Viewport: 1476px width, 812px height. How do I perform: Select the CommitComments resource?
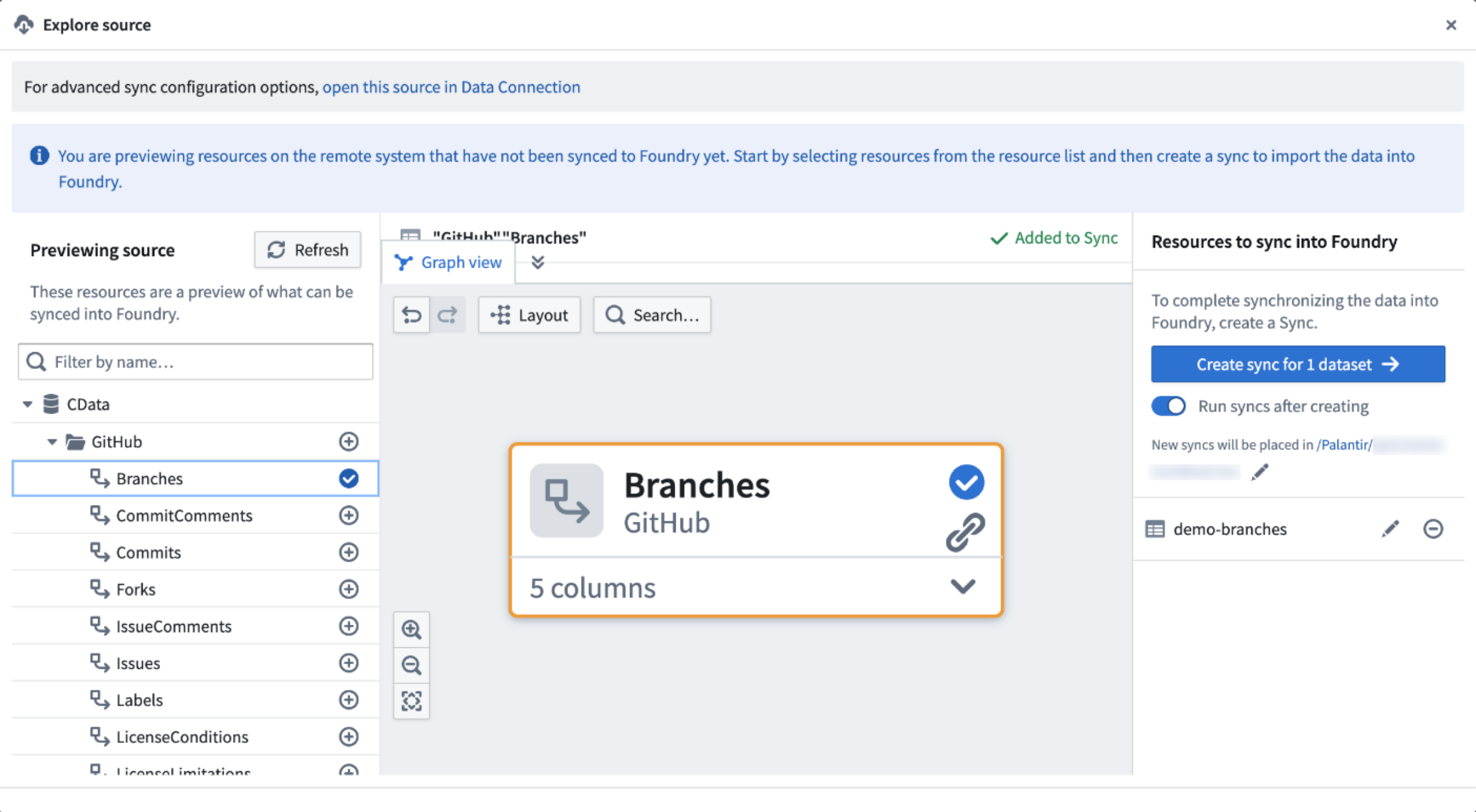pos(184,515)
